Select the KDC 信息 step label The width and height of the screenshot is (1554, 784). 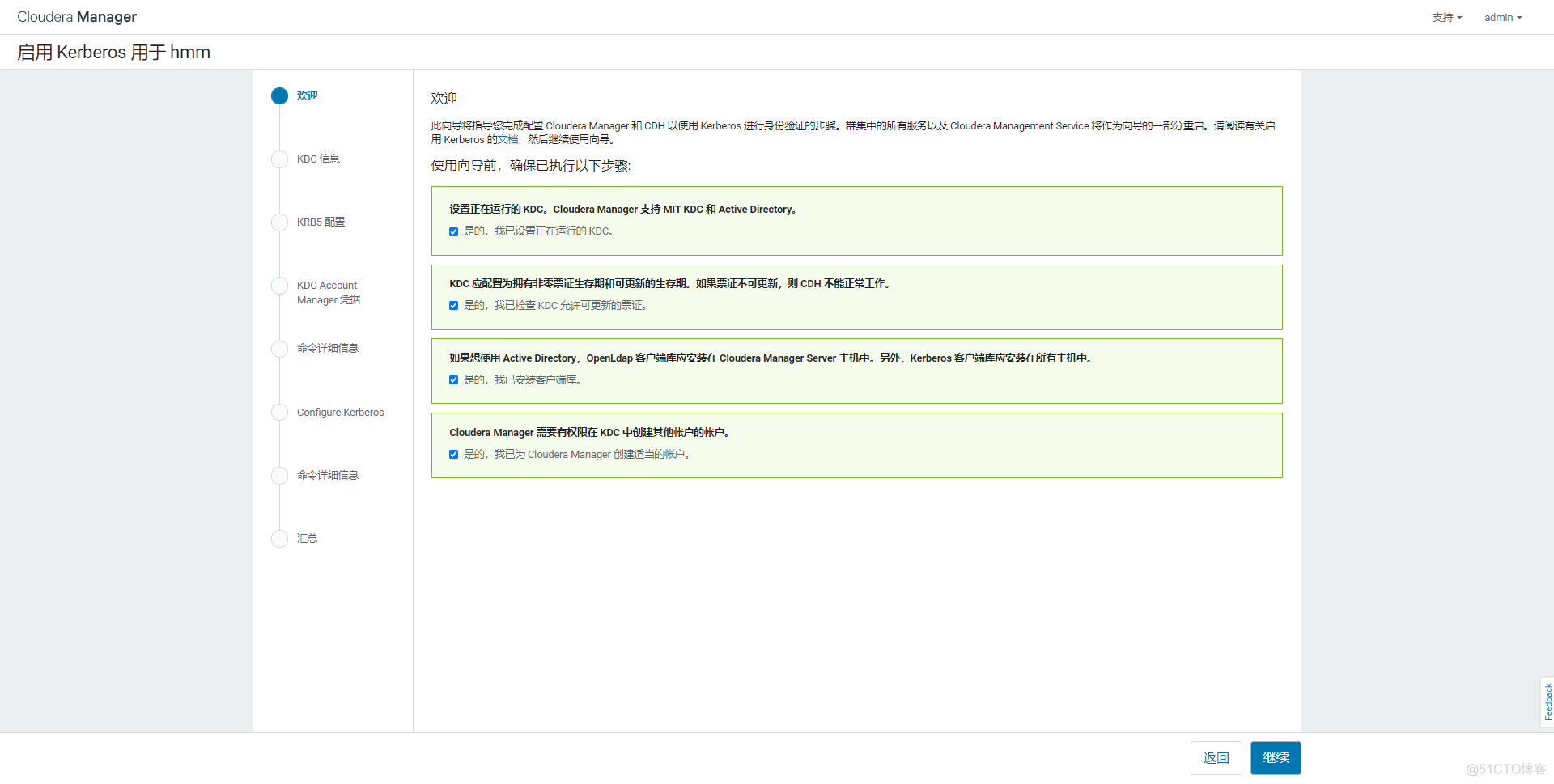point(318,159)
